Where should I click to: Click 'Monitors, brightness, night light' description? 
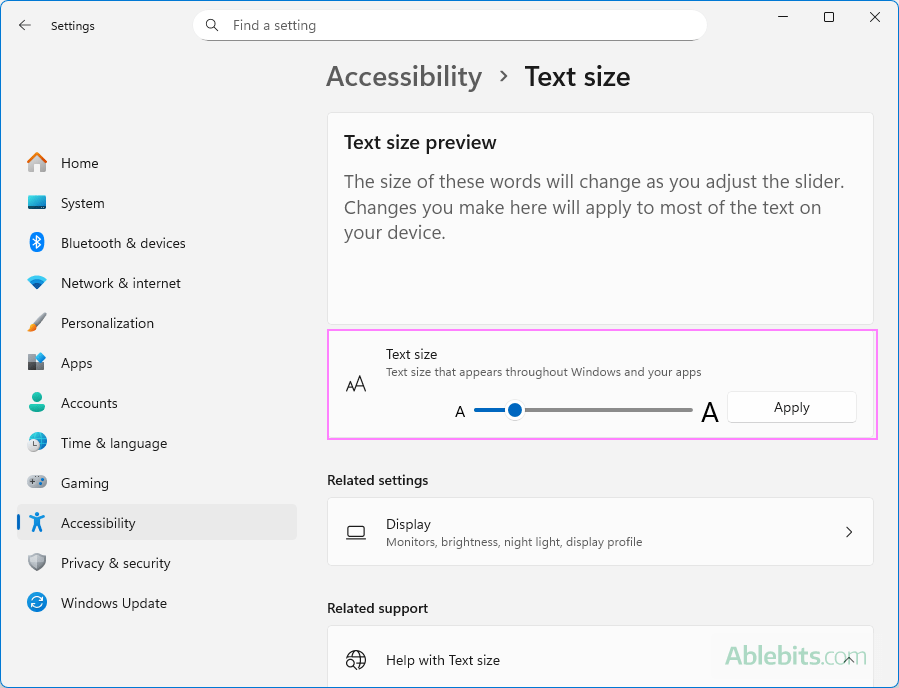[x=514, y=542]
